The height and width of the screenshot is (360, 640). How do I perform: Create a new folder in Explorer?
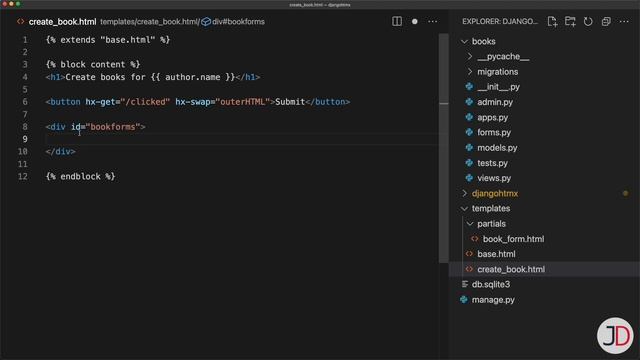point(570,21)
